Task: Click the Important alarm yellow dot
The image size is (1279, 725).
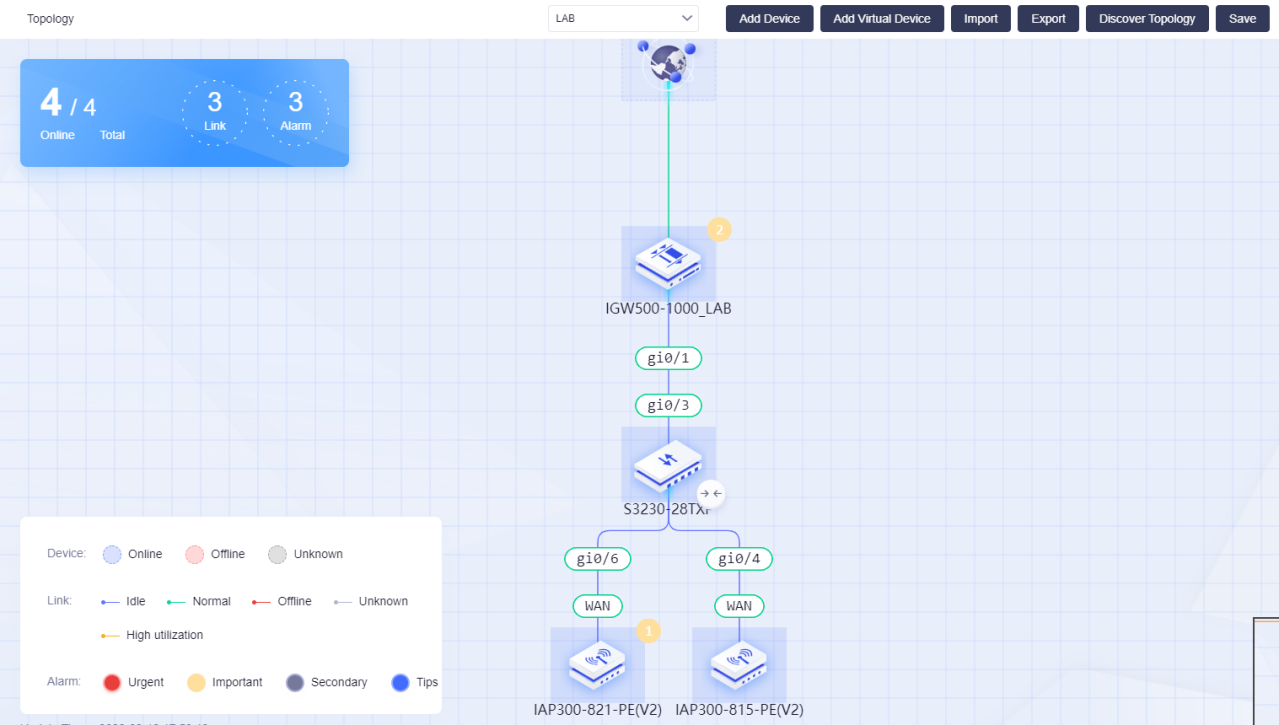Action: coord(196,682)
